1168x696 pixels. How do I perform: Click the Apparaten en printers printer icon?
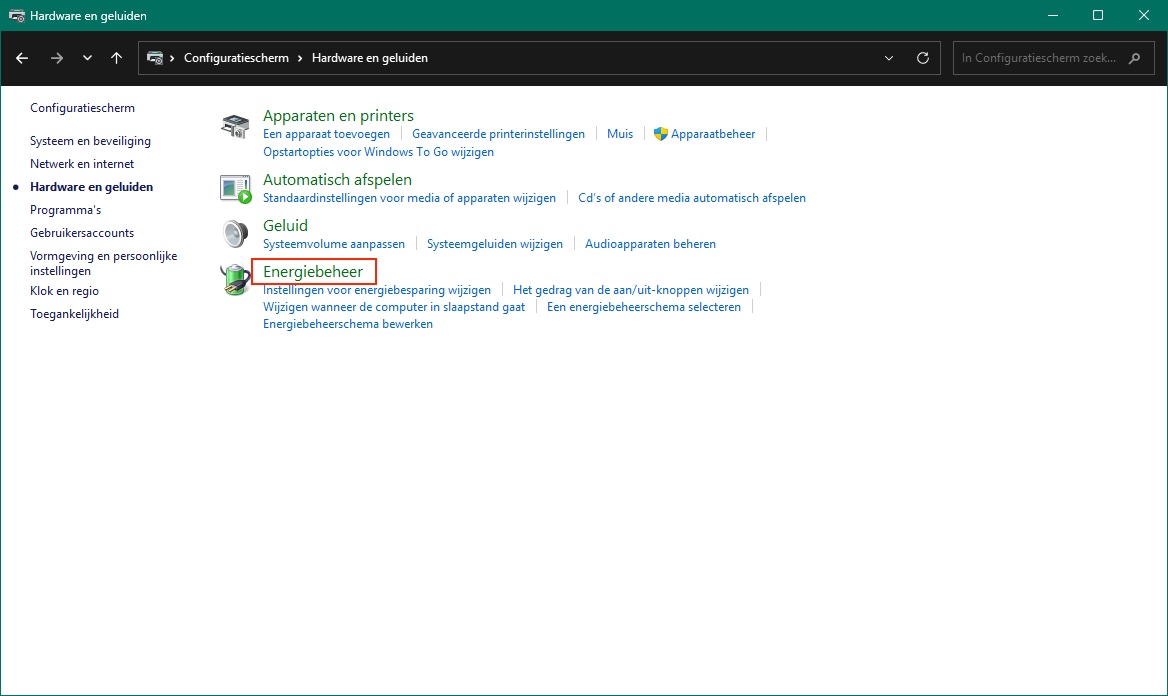coord(235,126)
